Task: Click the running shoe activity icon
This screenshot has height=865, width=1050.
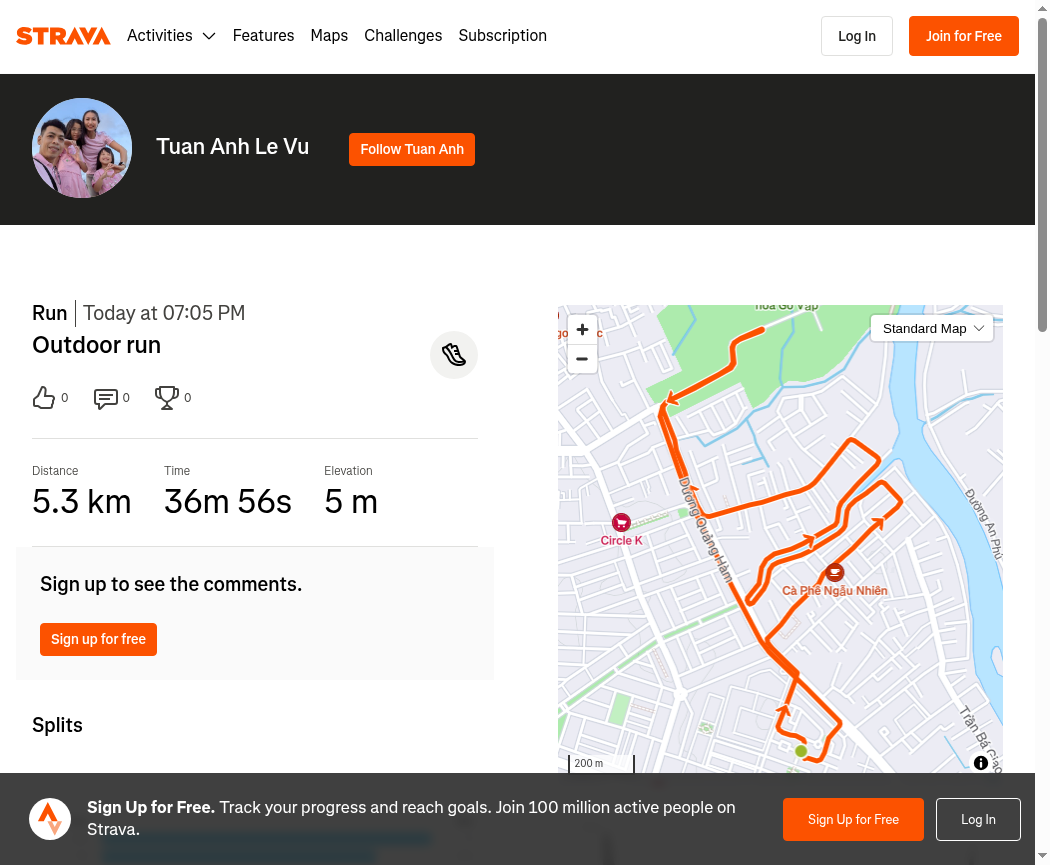Action: [x=454, y=355]
